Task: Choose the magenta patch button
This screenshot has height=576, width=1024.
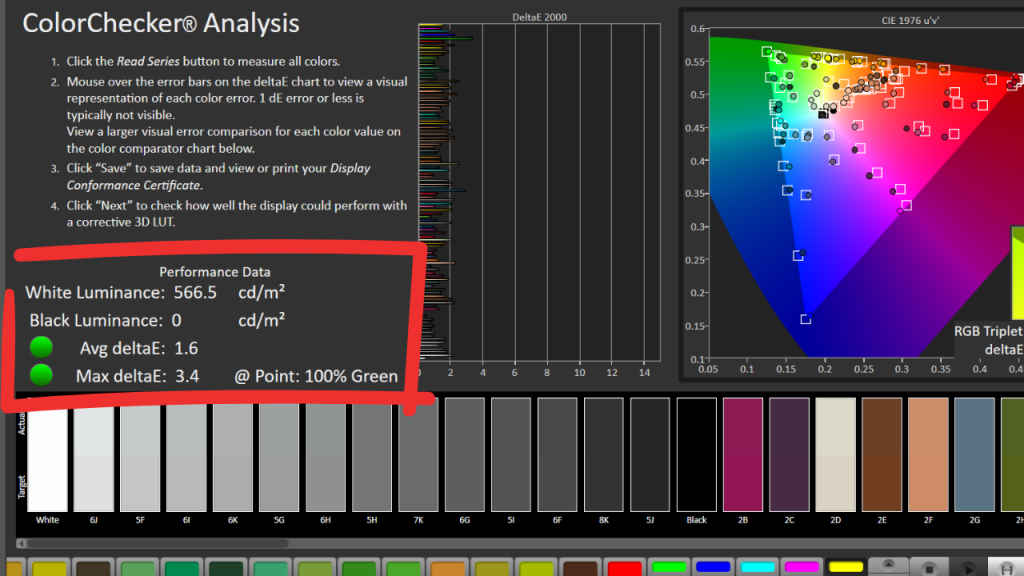Action: tap(802, 567)
